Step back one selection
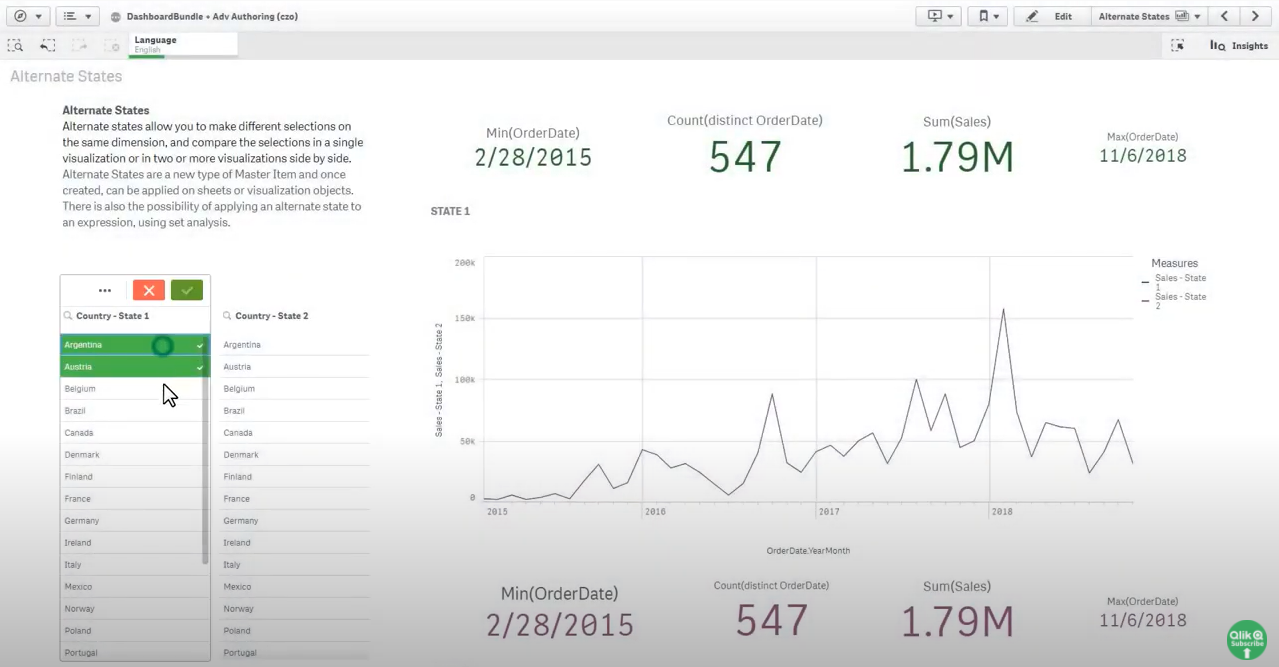 coord(47,46)
